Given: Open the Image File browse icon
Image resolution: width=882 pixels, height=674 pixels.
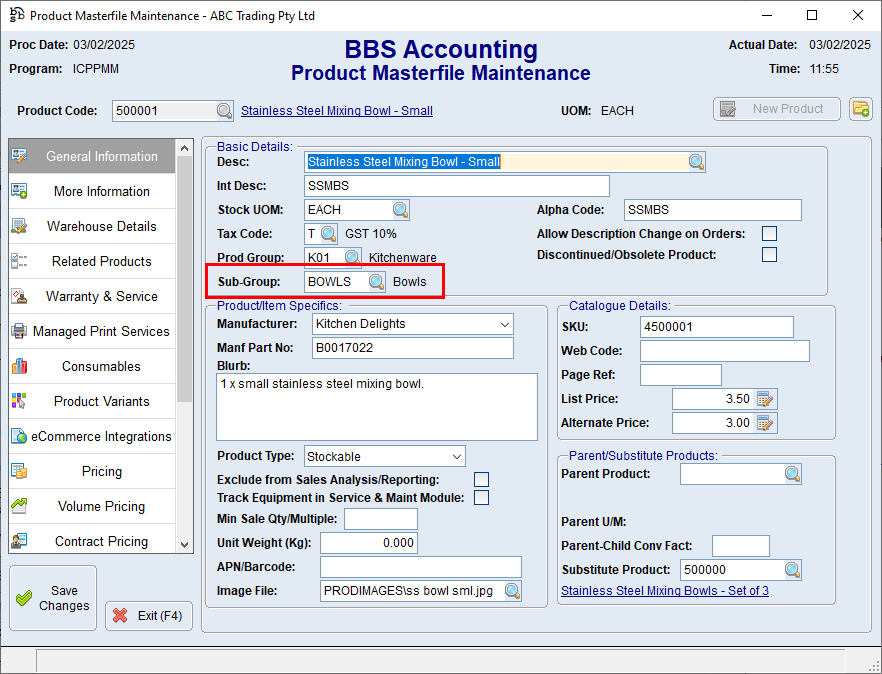Looking at the screenshot, I should [x=513, y=591].
